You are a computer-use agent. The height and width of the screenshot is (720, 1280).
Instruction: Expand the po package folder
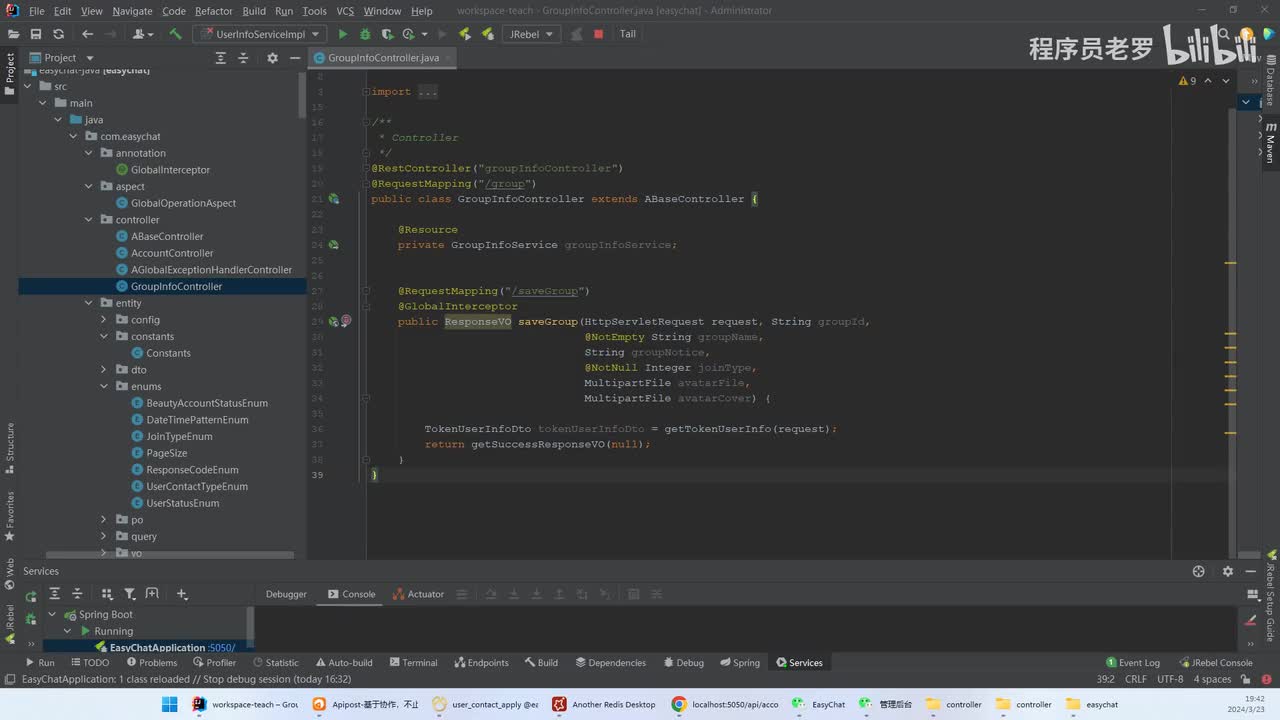pos(104,520)
